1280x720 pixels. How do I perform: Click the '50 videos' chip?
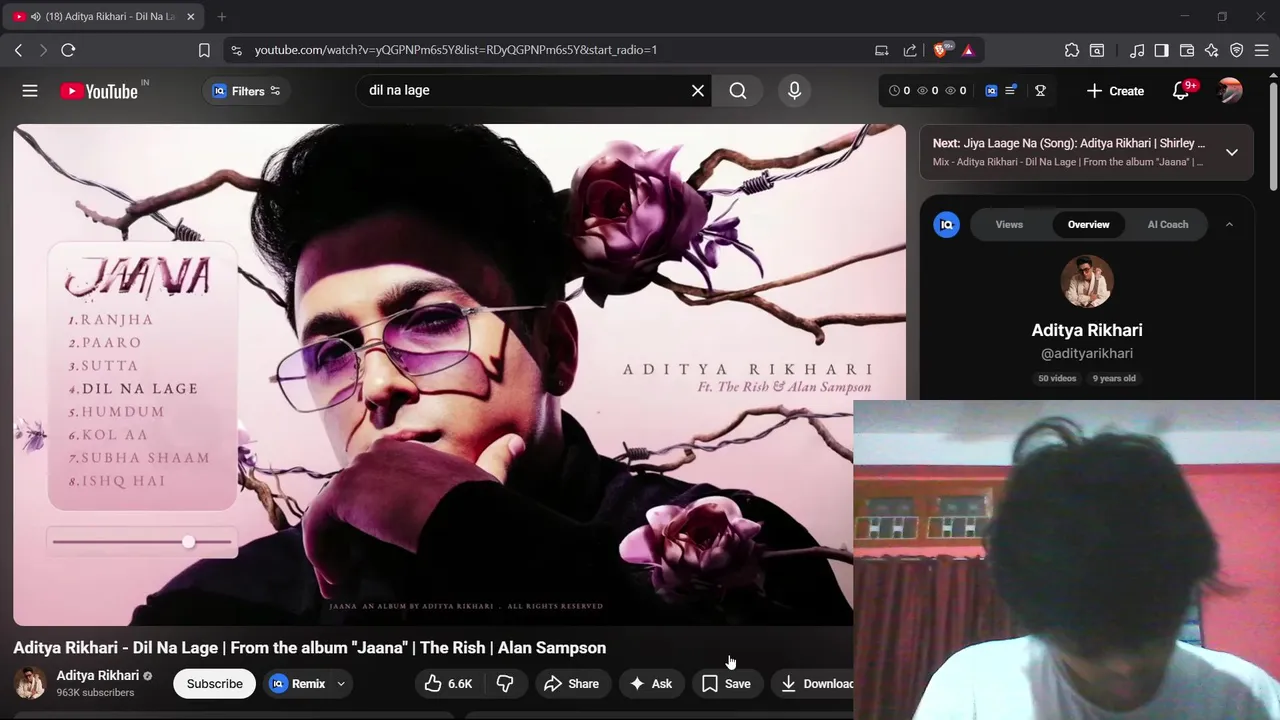pos(1057,378)
